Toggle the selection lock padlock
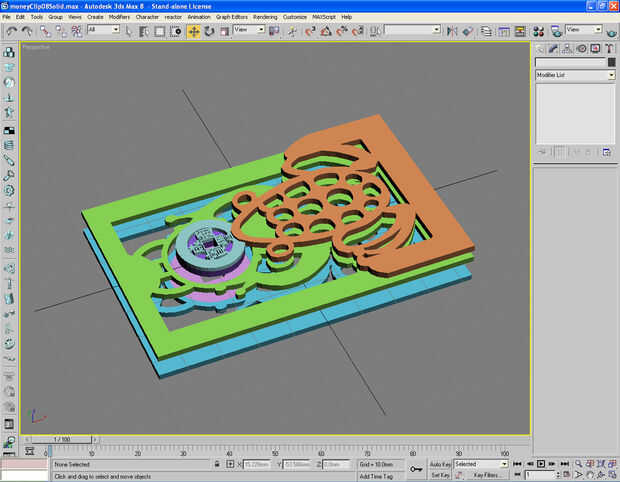 click(x=216, y=464)
